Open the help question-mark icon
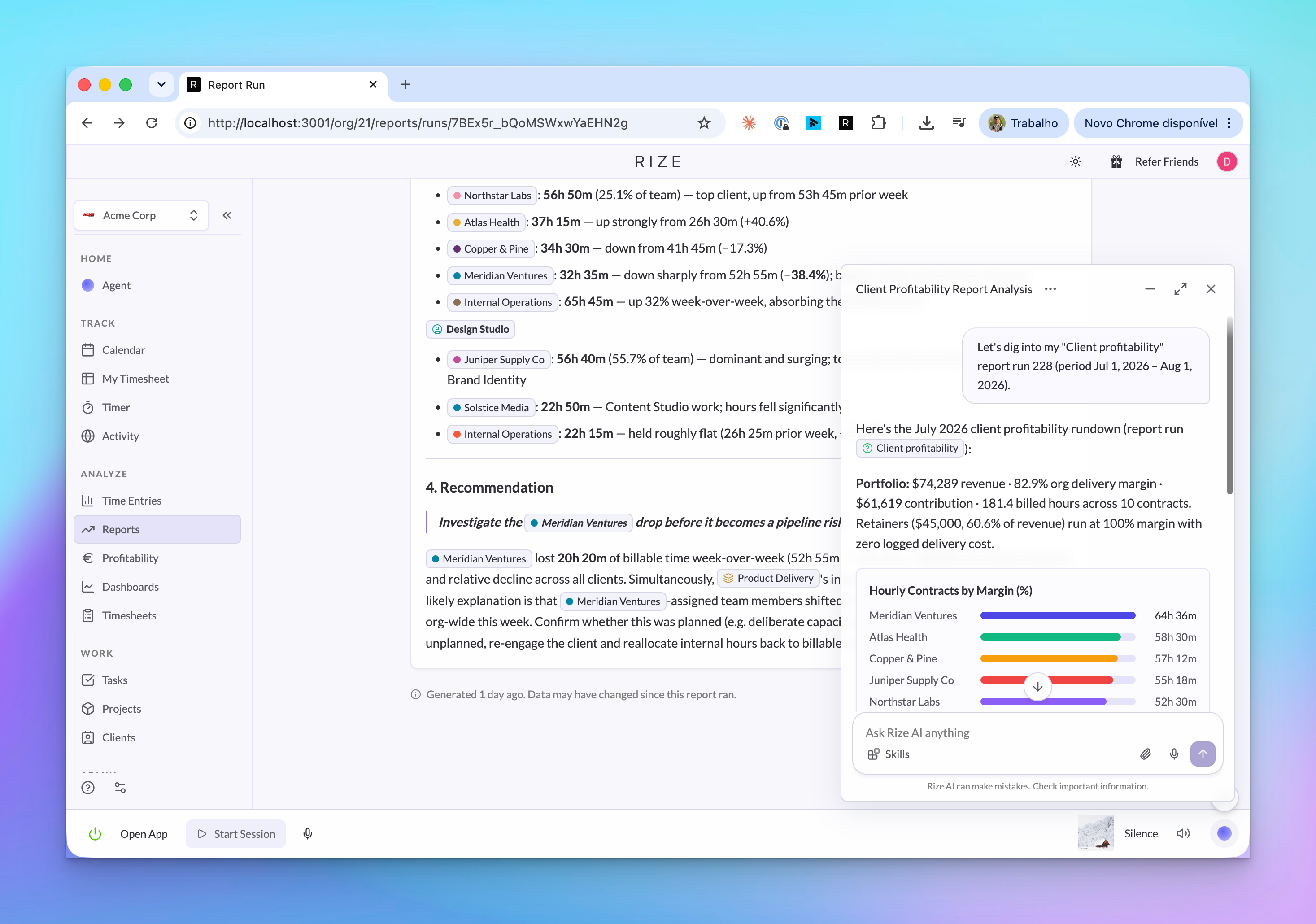This screenshot has width=1316, height=924. (88, 788)
